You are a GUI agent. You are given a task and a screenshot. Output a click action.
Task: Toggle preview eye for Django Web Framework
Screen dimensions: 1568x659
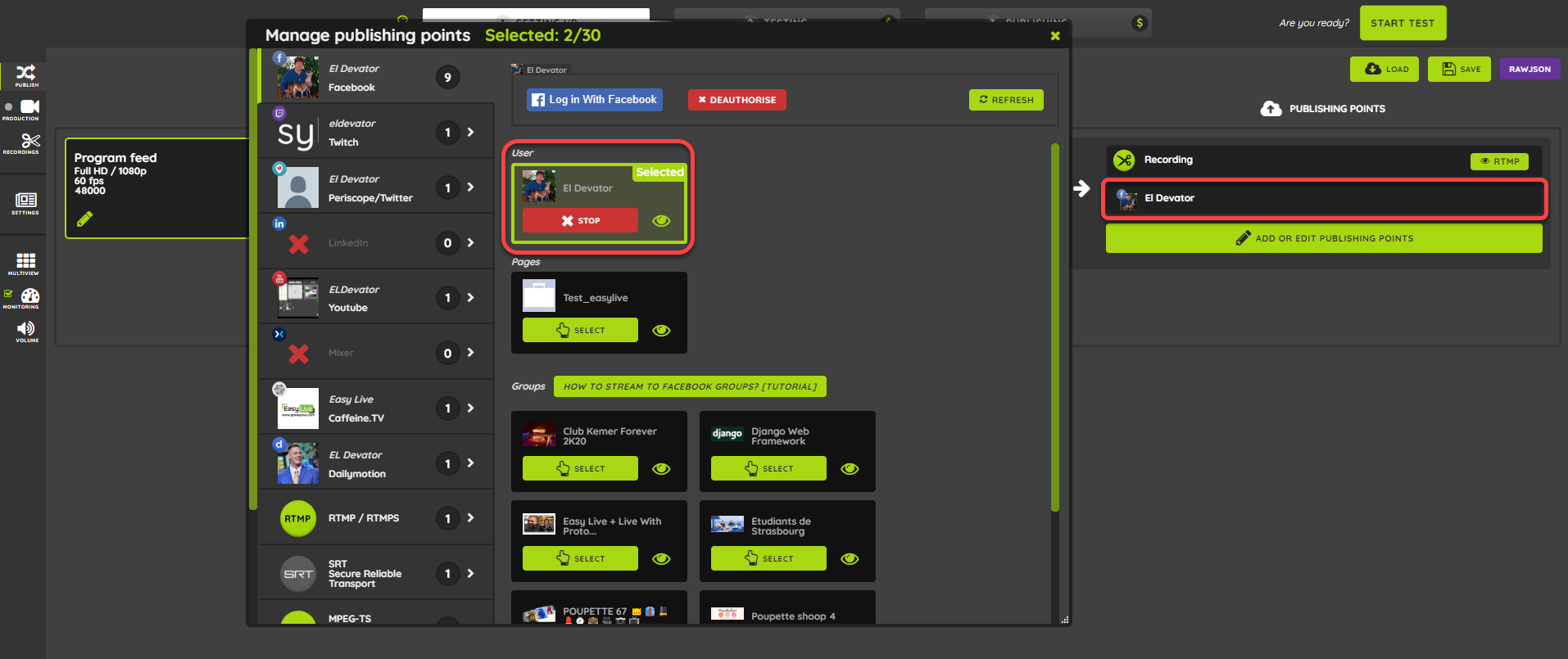[850, 469]
